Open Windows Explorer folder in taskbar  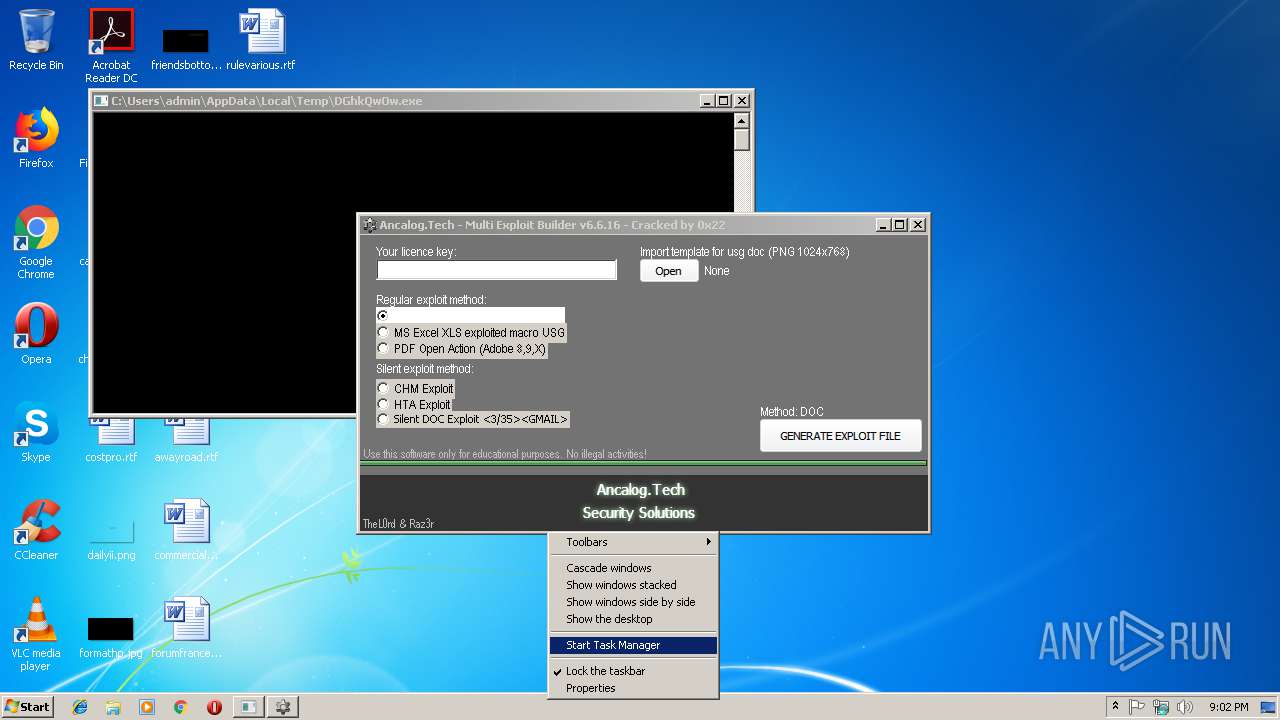[113, 707]
